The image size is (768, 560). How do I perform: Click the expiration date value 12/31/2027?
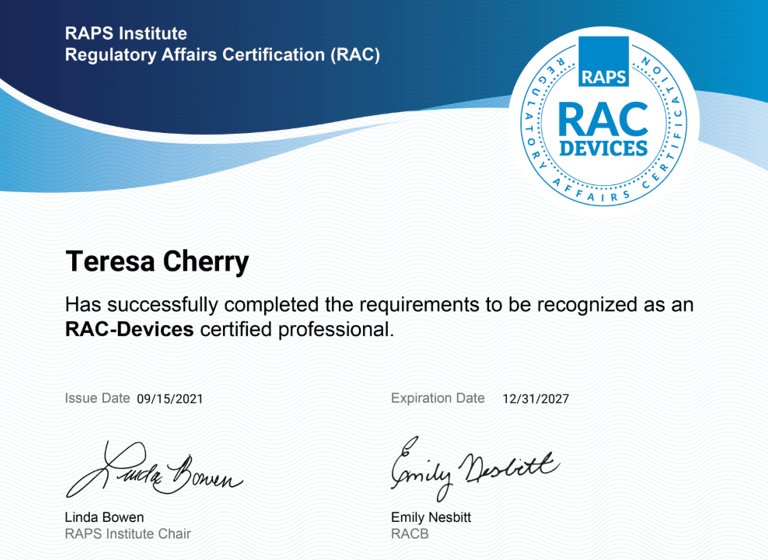click(536, 399)
